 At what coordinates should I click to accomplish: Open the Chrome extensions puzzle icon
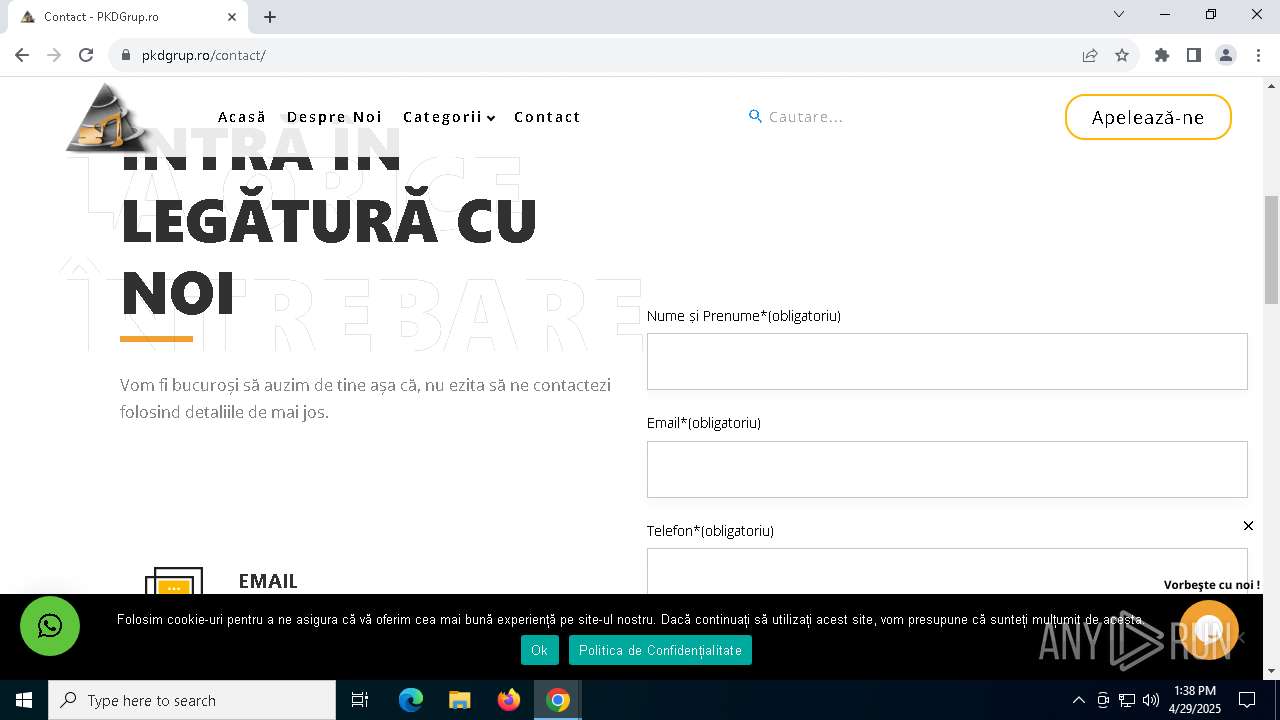1162,55
